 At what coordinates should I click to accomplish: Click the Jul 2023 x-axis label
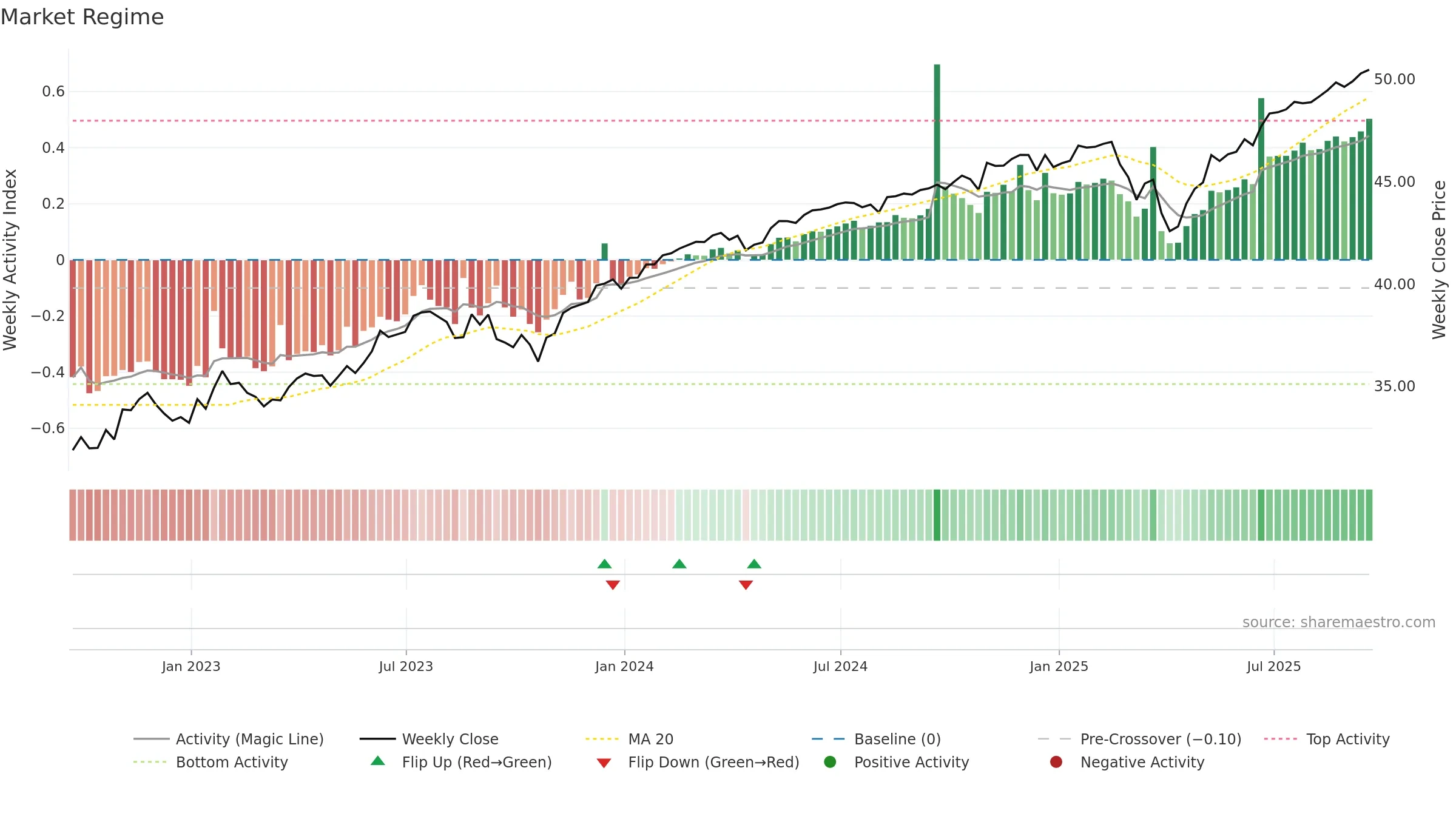[x=406, y=666]
